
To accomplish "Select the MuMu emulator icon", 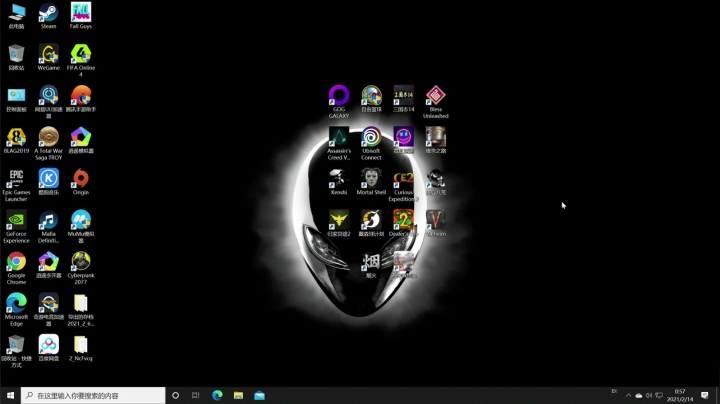I will point(81,226).
